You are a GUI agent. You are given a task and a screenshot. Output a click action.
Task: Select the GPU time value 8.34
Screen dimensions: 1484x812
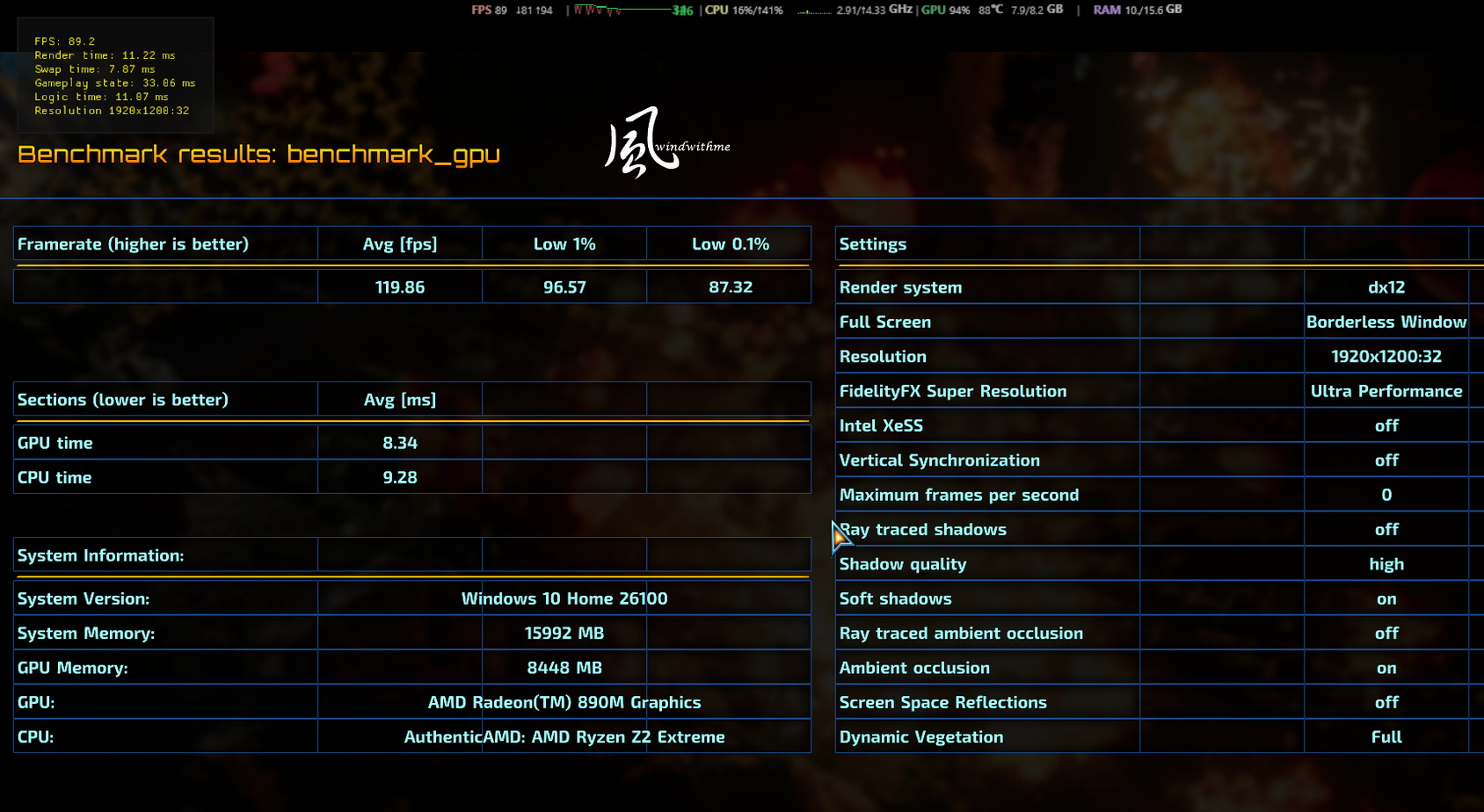point(400,443)
